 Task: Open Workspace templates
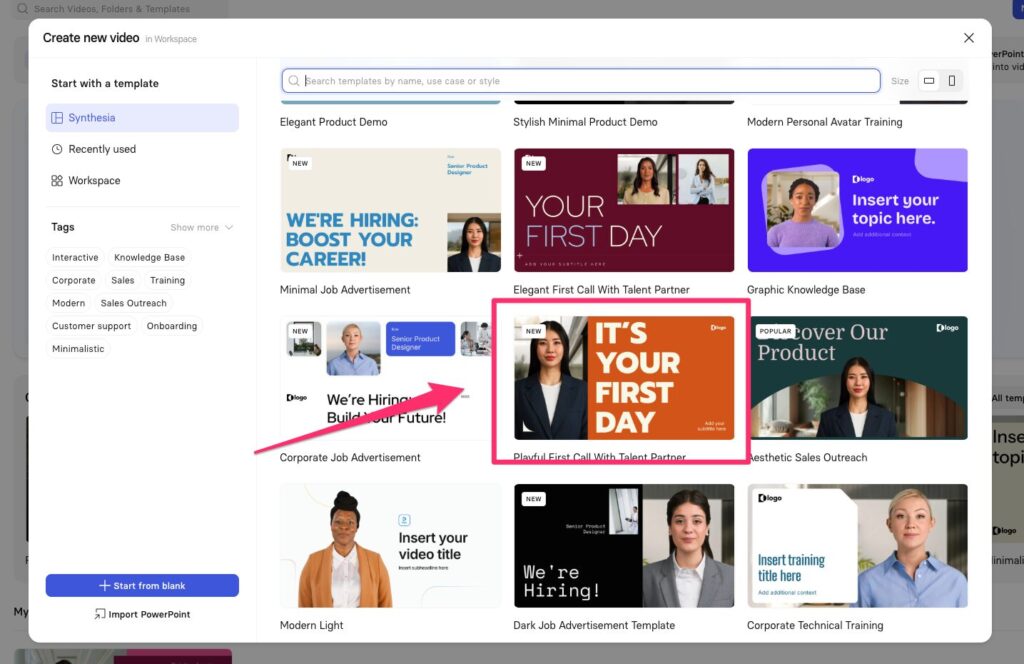142,180
